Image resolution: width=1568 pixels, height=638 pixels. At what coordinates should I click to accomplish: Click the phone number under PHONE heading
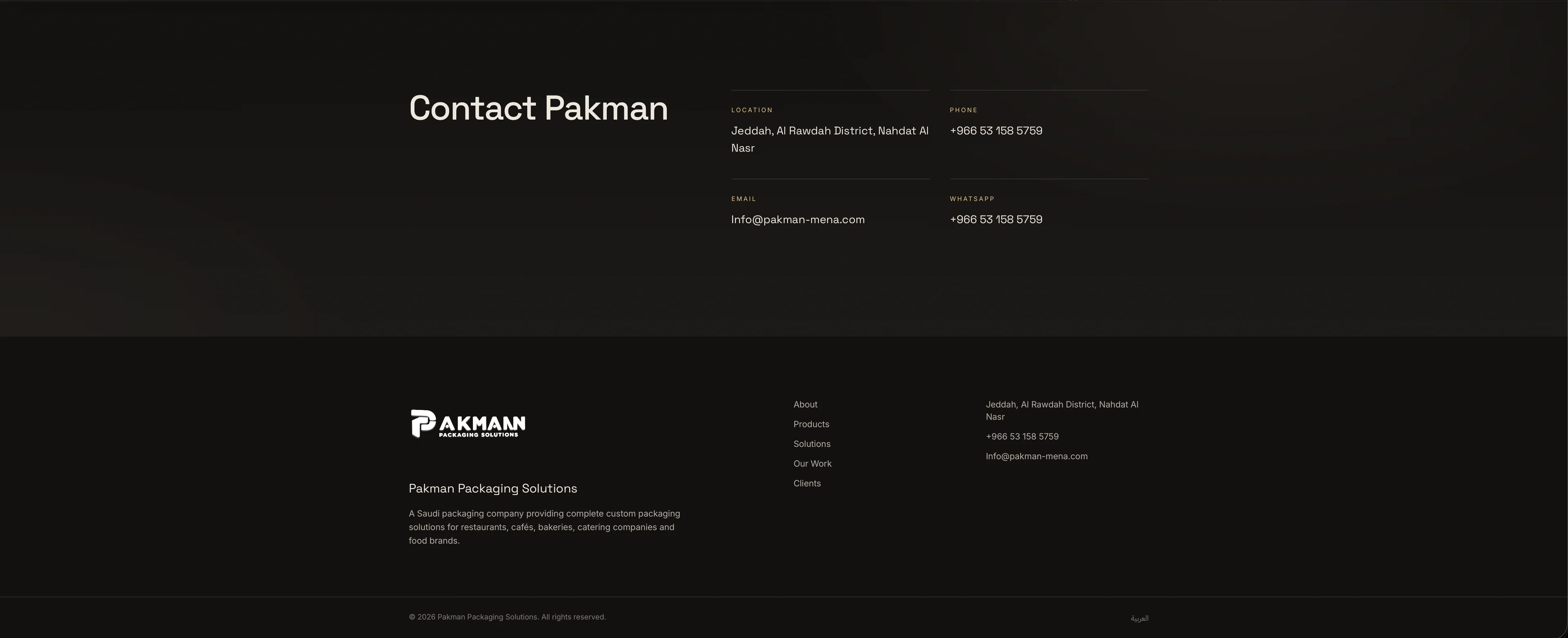(996, 131)
